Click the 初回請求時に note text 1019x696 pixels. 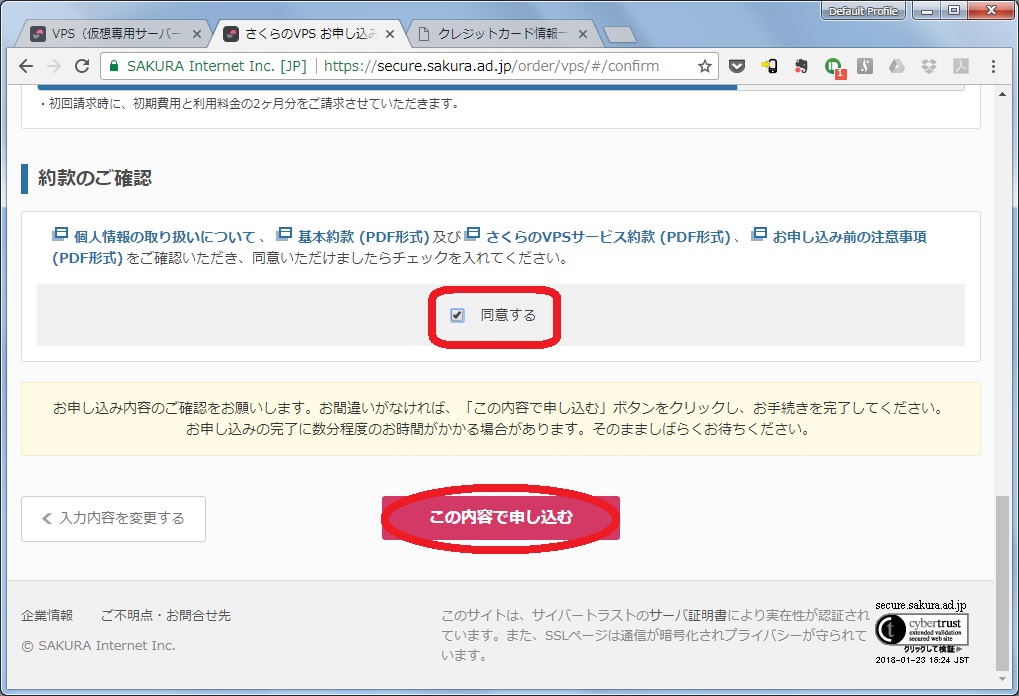tap(250, 103)
